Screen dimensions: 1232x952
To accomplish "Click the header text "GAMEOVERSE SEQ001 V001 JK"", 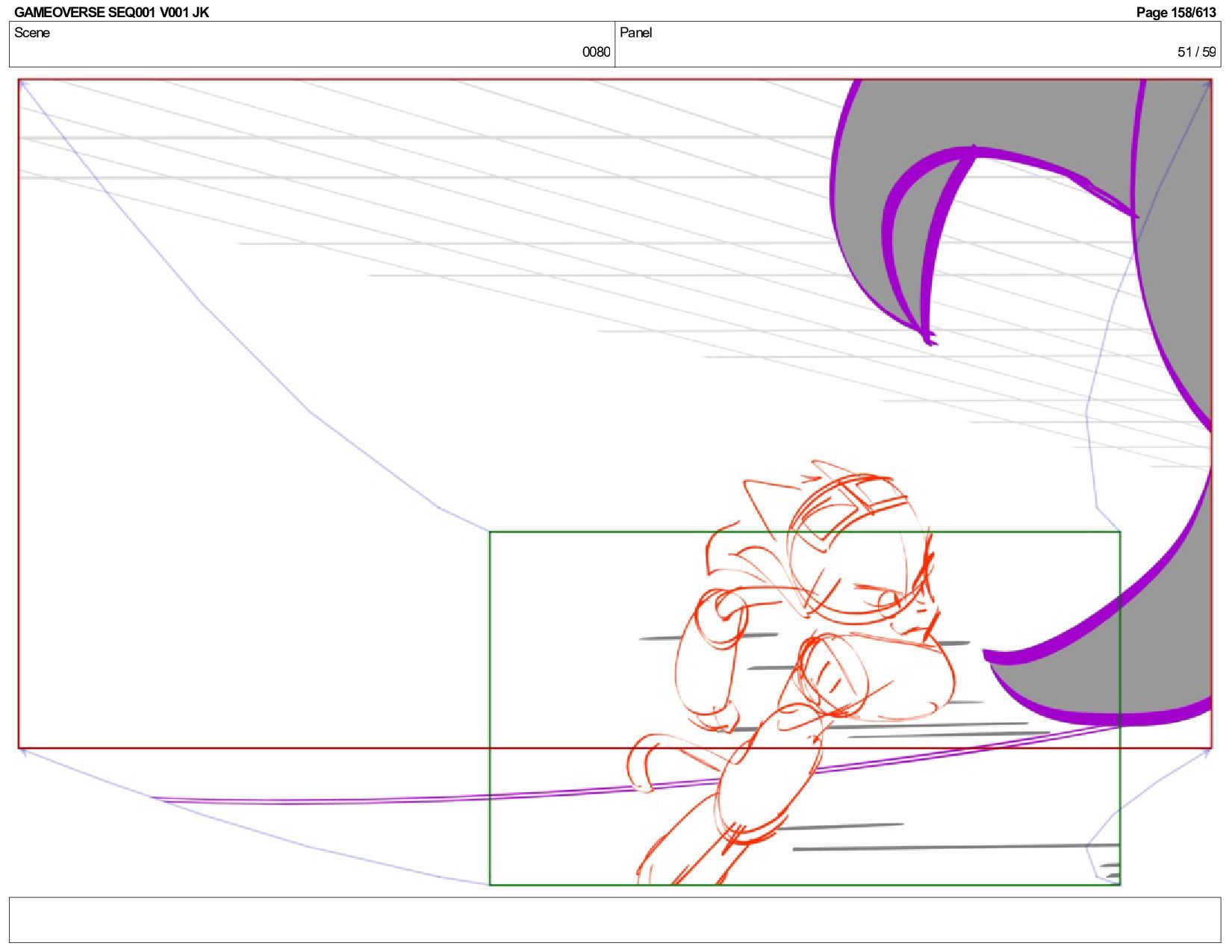I will [x=111, y=12].
